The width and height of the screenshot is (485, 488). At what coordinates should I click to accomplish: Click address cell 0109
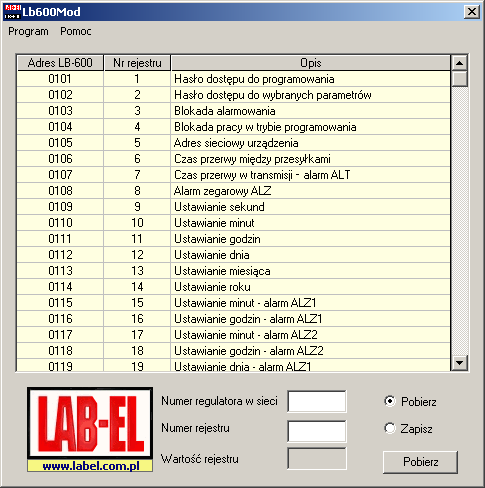[60, 207]
